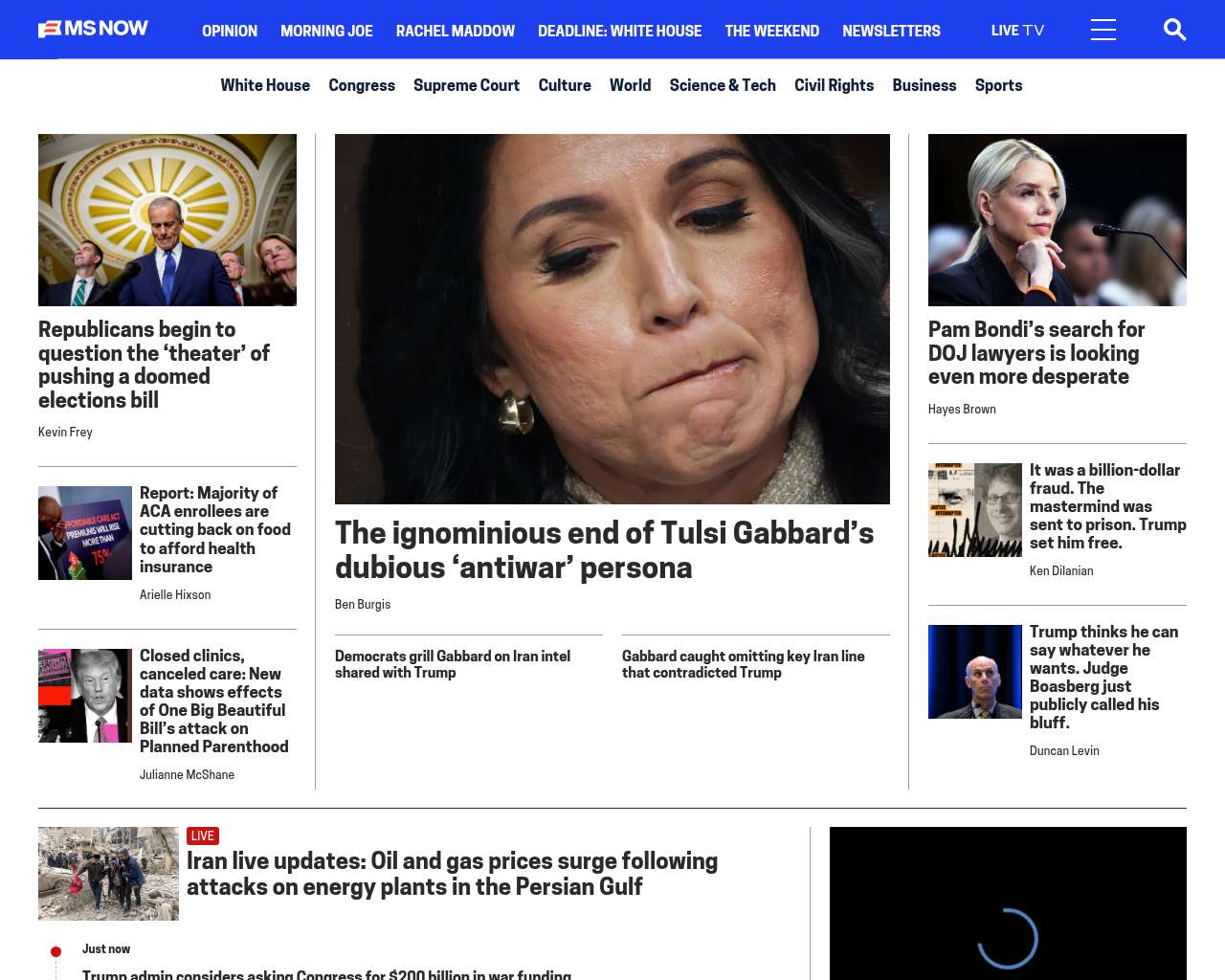Screen dimensions: 1225x980
Task: Open The Weekend nav item
Action: click(x=771, y=31)
